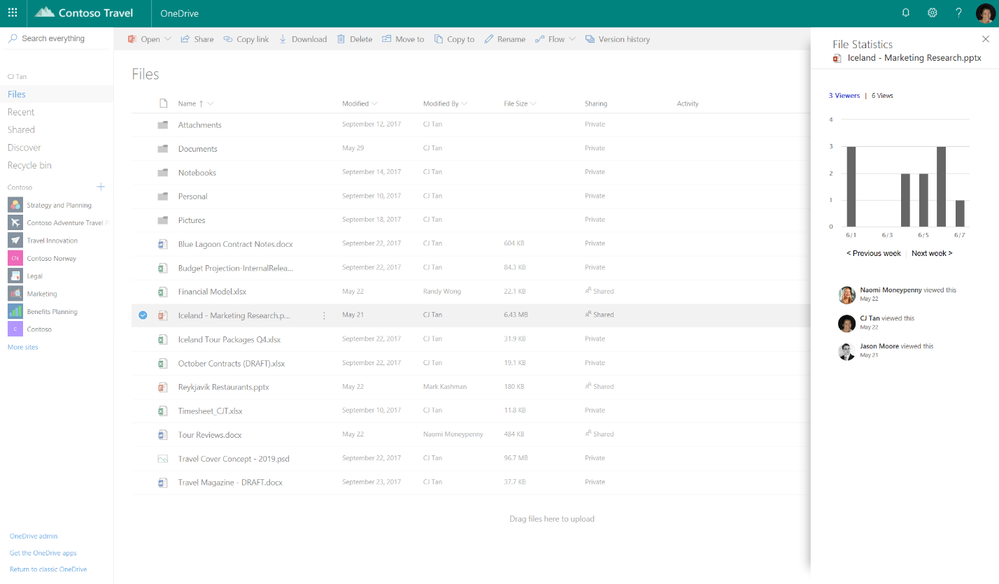This screenshot has height=584, width=999.
Task: Click Return to classic OneDrive link
Action: coord(48,569)
